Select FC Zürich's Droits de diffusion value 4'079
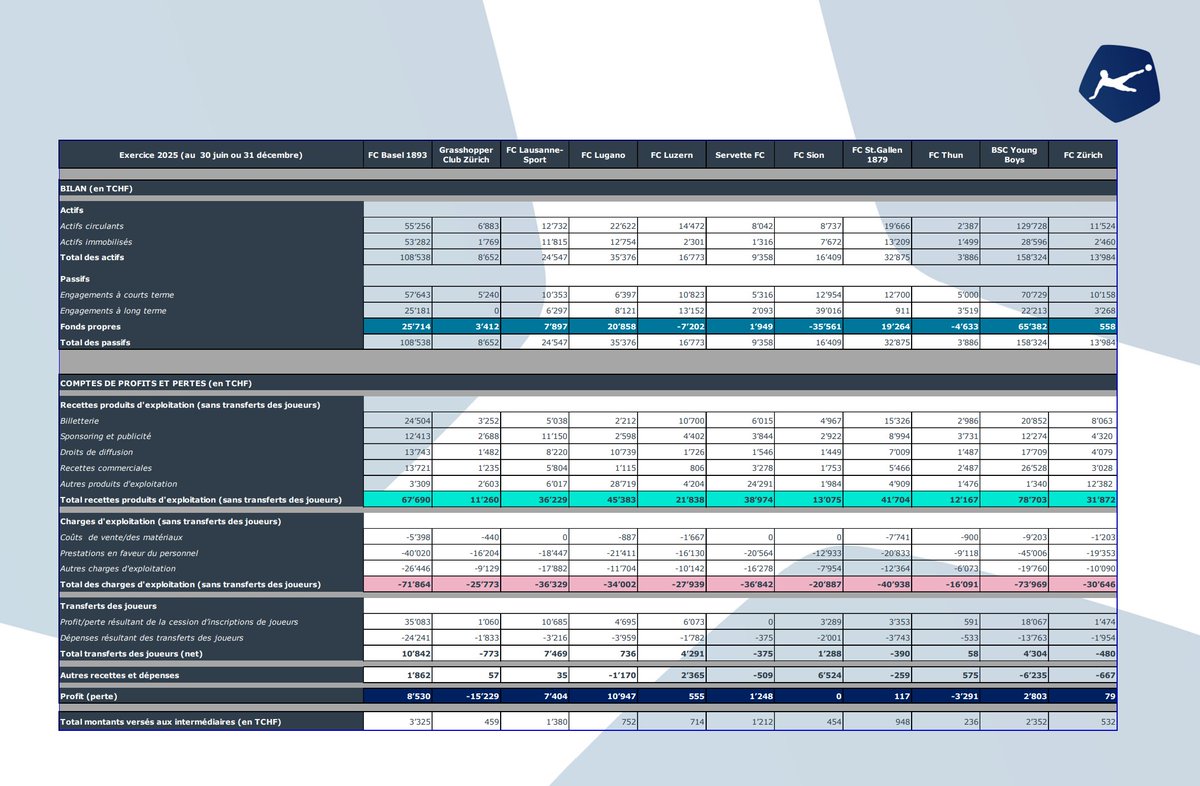Image resolution: width=1200 pixels, height=786 pixels. point(1083,452)
